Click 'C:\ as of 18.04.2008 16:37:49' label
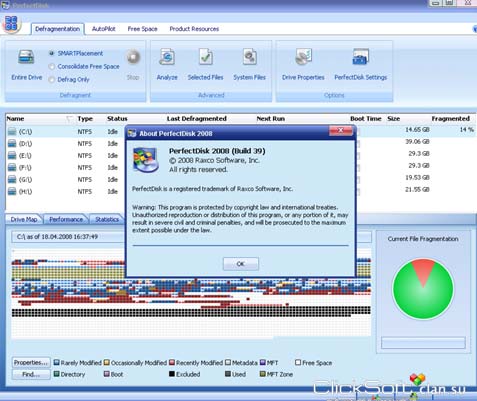The width and height of the screenshot is (477, 401). 57,237
